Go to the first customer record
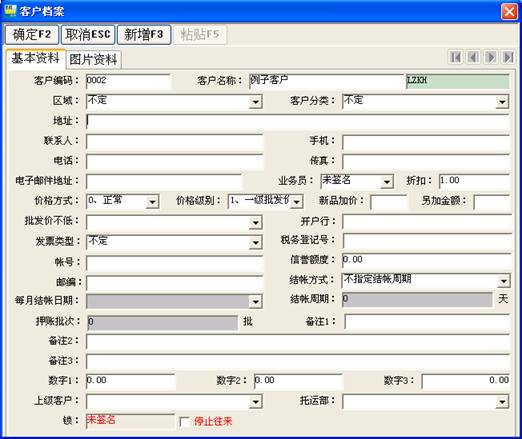 coord(455,57)
